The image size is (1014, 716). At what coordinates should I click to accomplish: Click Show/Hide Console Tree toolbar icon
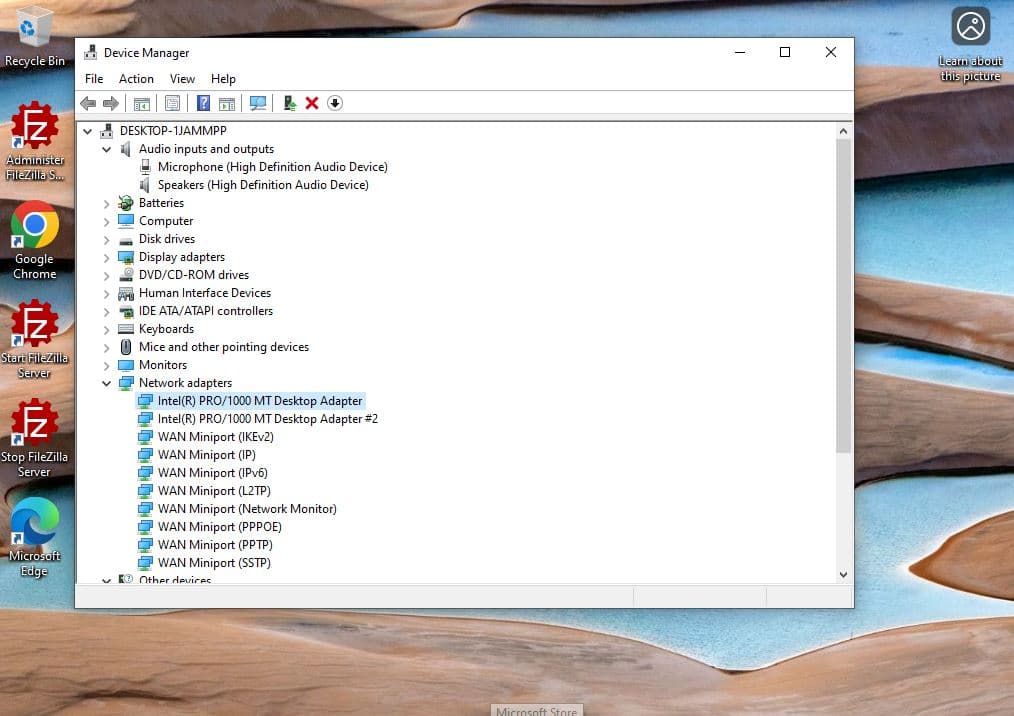pos(142,103)
